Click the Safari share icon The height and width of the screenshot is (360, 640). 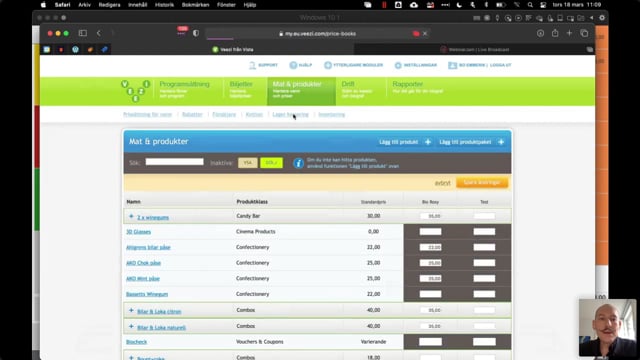(x=555, y=33)
